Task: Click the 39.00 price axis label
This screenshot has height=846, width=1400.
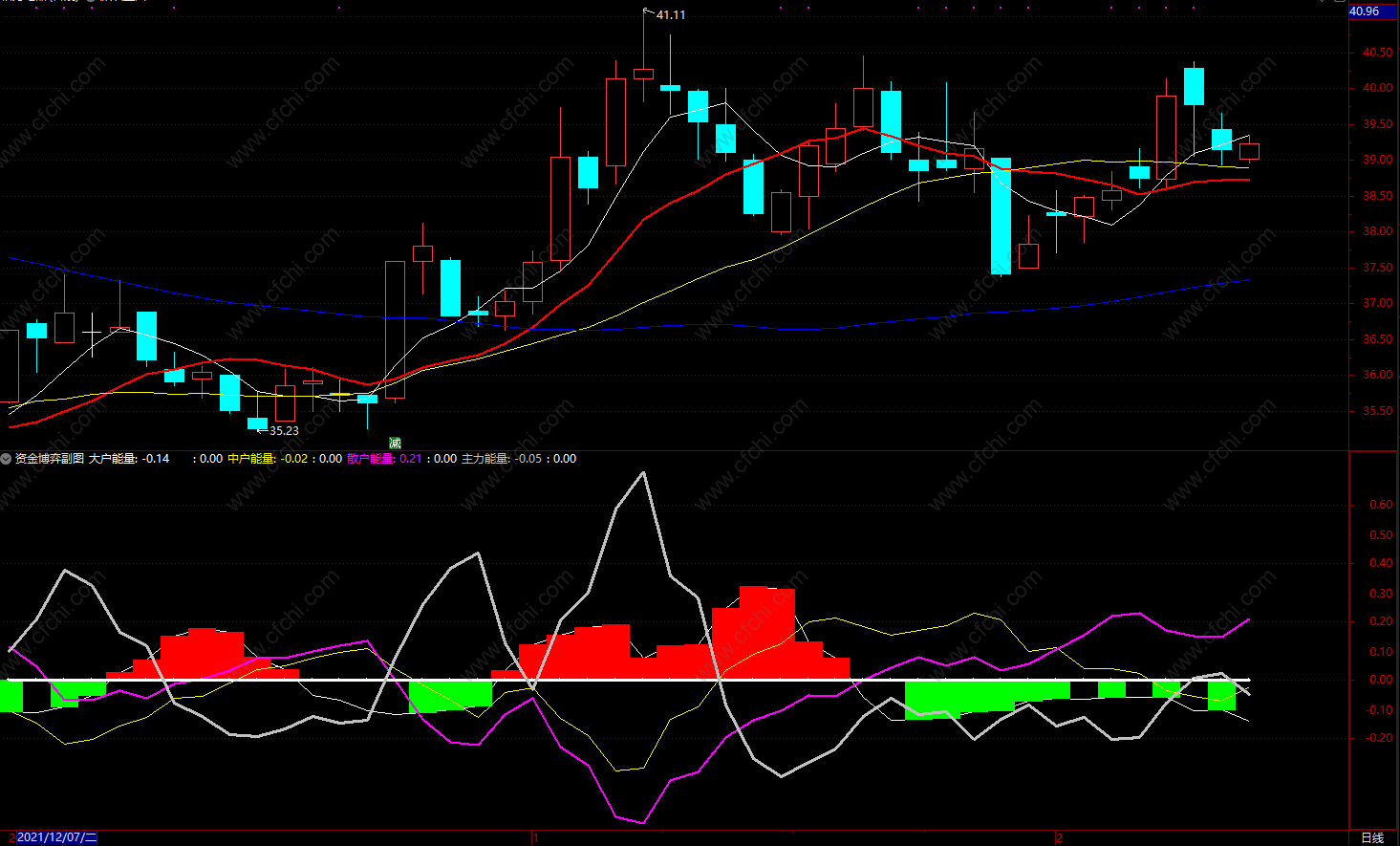Action: [1377, 160]
